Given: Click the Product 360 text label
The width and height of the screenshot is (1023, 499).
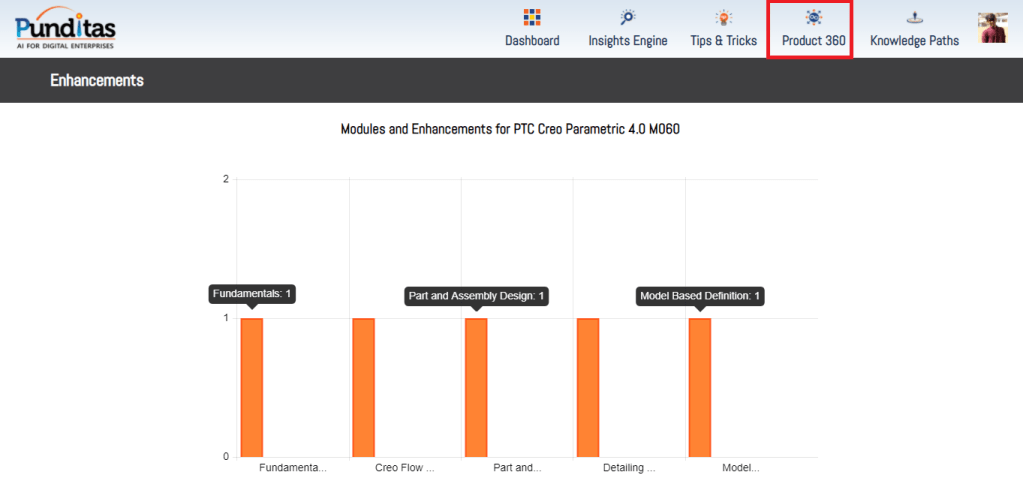Looking at the screenshot, I should point(813,41).
